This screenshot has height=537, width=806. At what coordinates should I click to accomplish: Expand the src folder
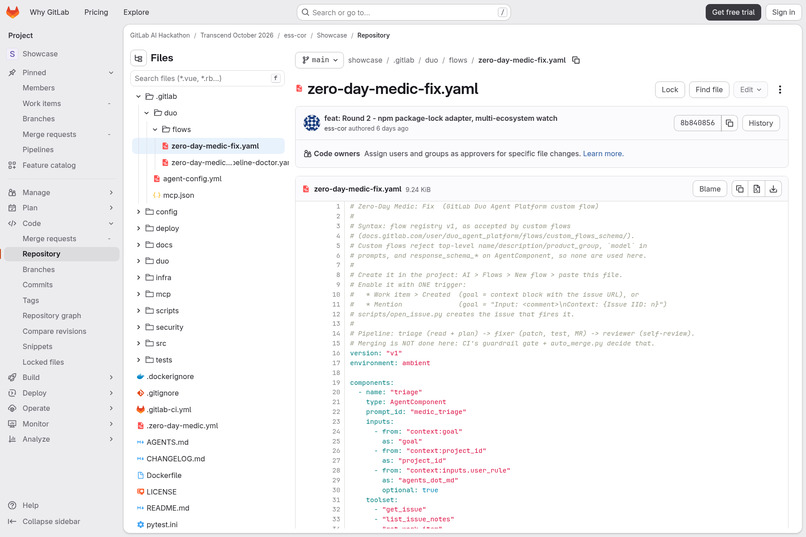tap(138, 343)
